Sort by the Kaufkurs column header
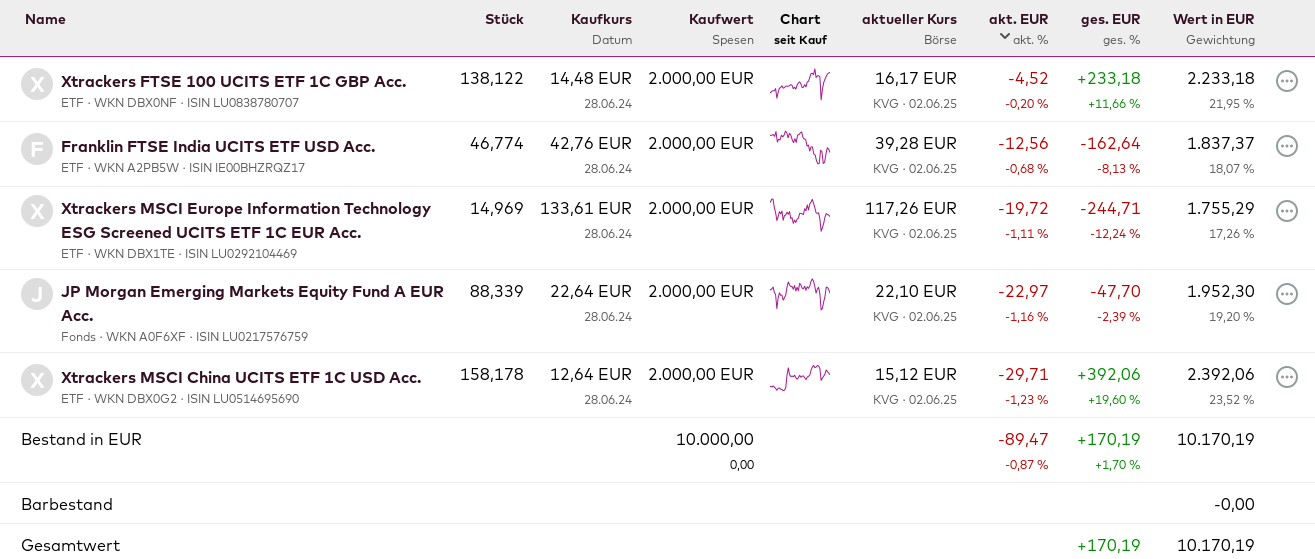 click(x=601, y=19)
